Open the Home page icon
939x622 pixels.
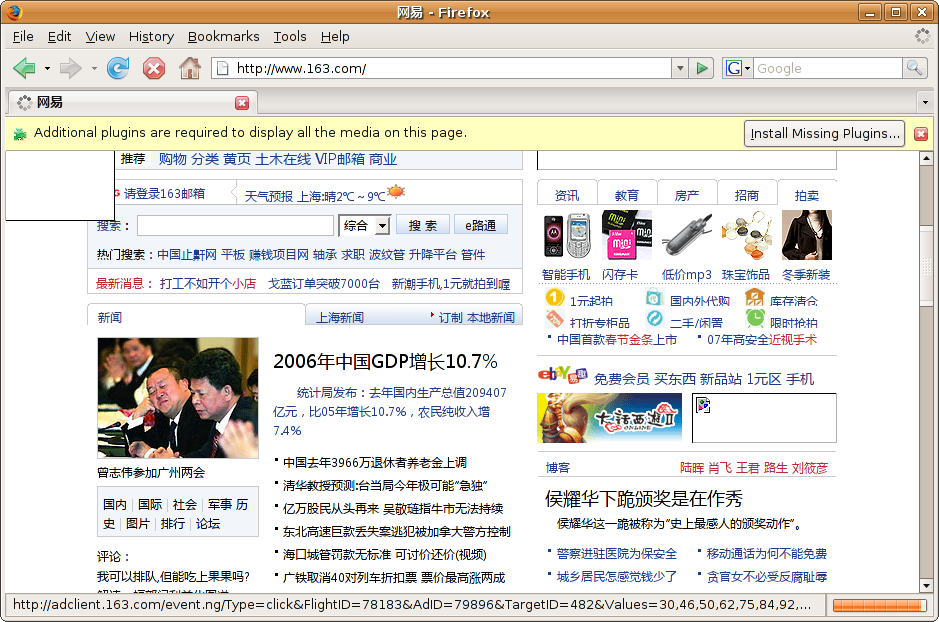coord(190,68)
